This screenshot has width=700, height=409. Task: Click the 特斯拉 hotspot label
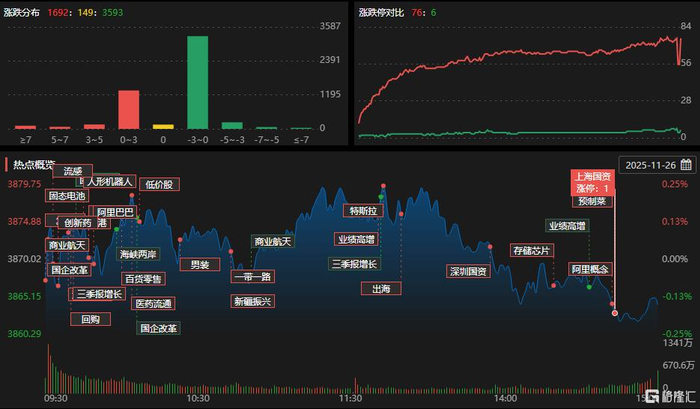(x=363, y=211)
